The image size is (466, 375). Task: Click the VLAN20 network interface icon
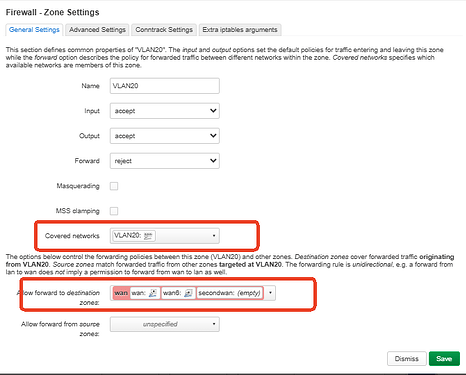click(x=148, y=236)
